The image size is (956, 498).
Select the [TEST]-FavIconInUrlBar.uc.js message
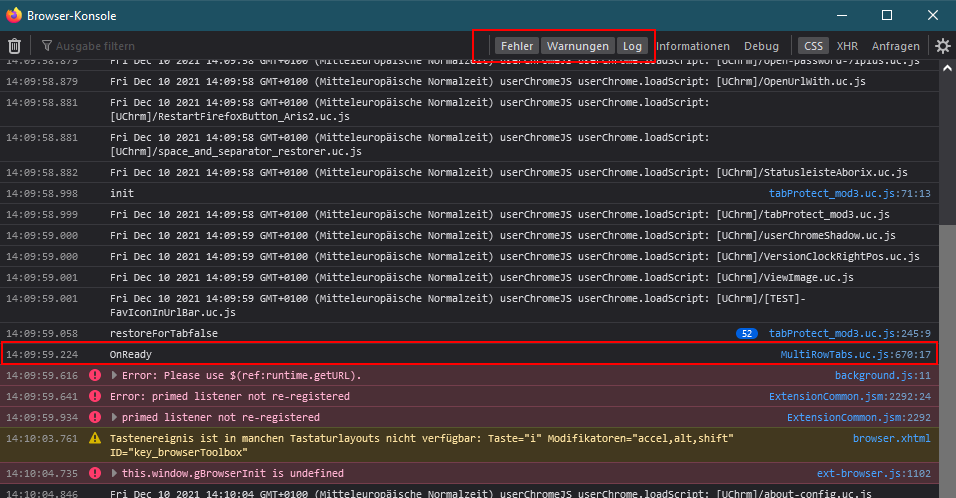point(457,305)
